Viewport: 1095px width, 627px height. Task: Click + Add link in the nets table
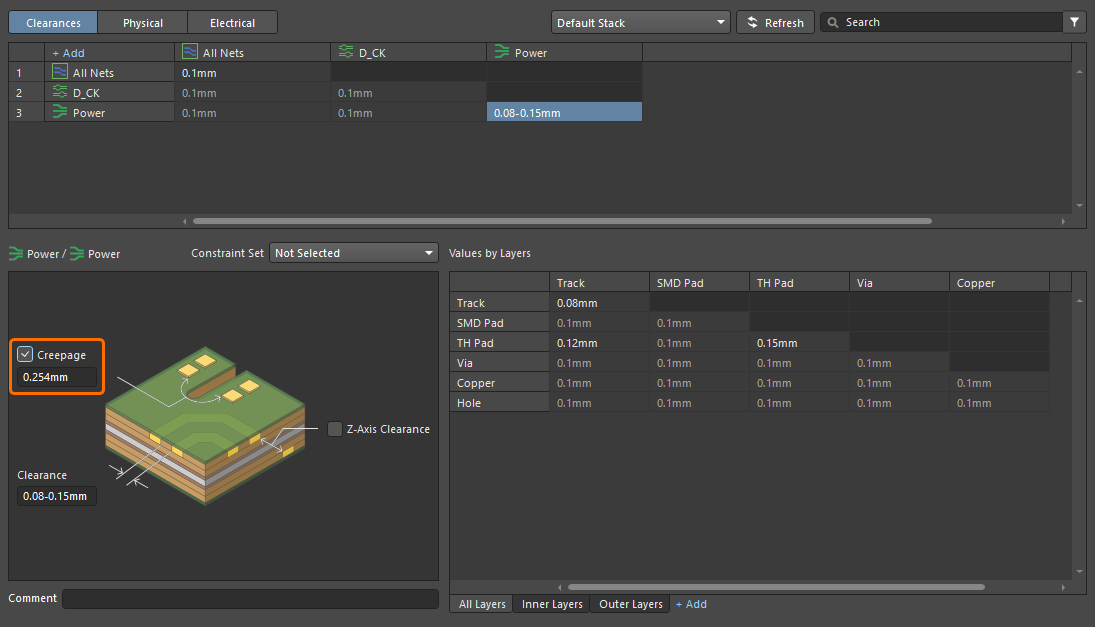pyautogui.click(x=68, y=52)
